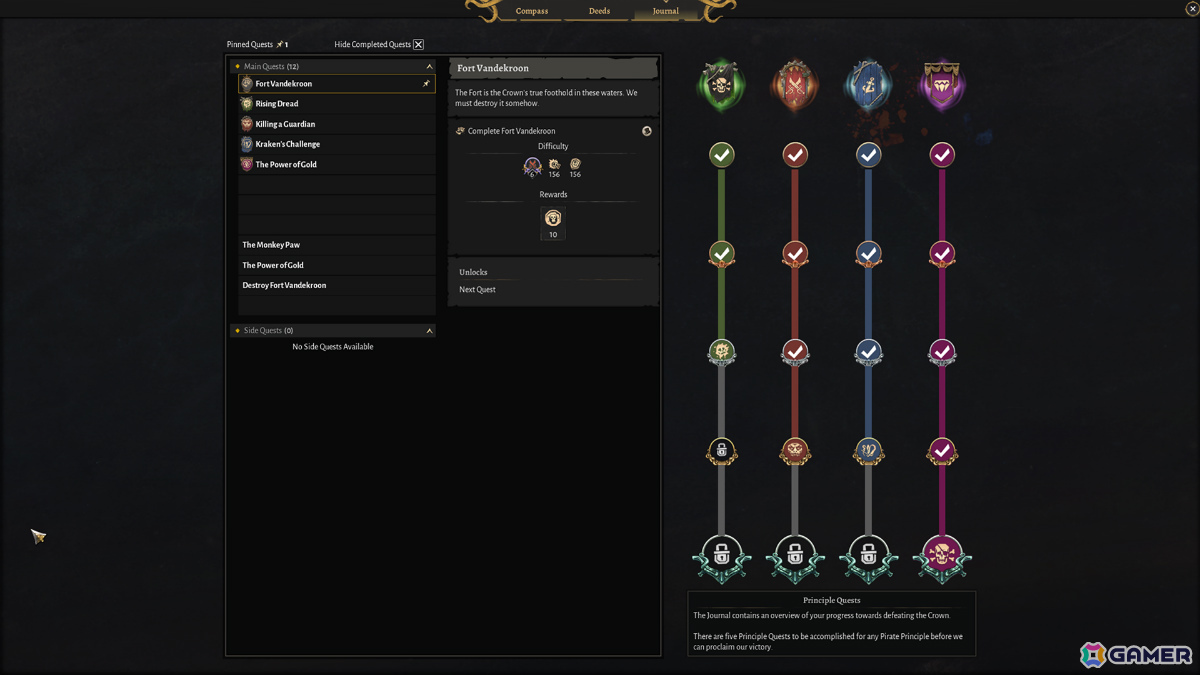Click the second checkmark node on green track
Image resolution: width=1200 pixels, height=675 pixels.
[721, 254]
